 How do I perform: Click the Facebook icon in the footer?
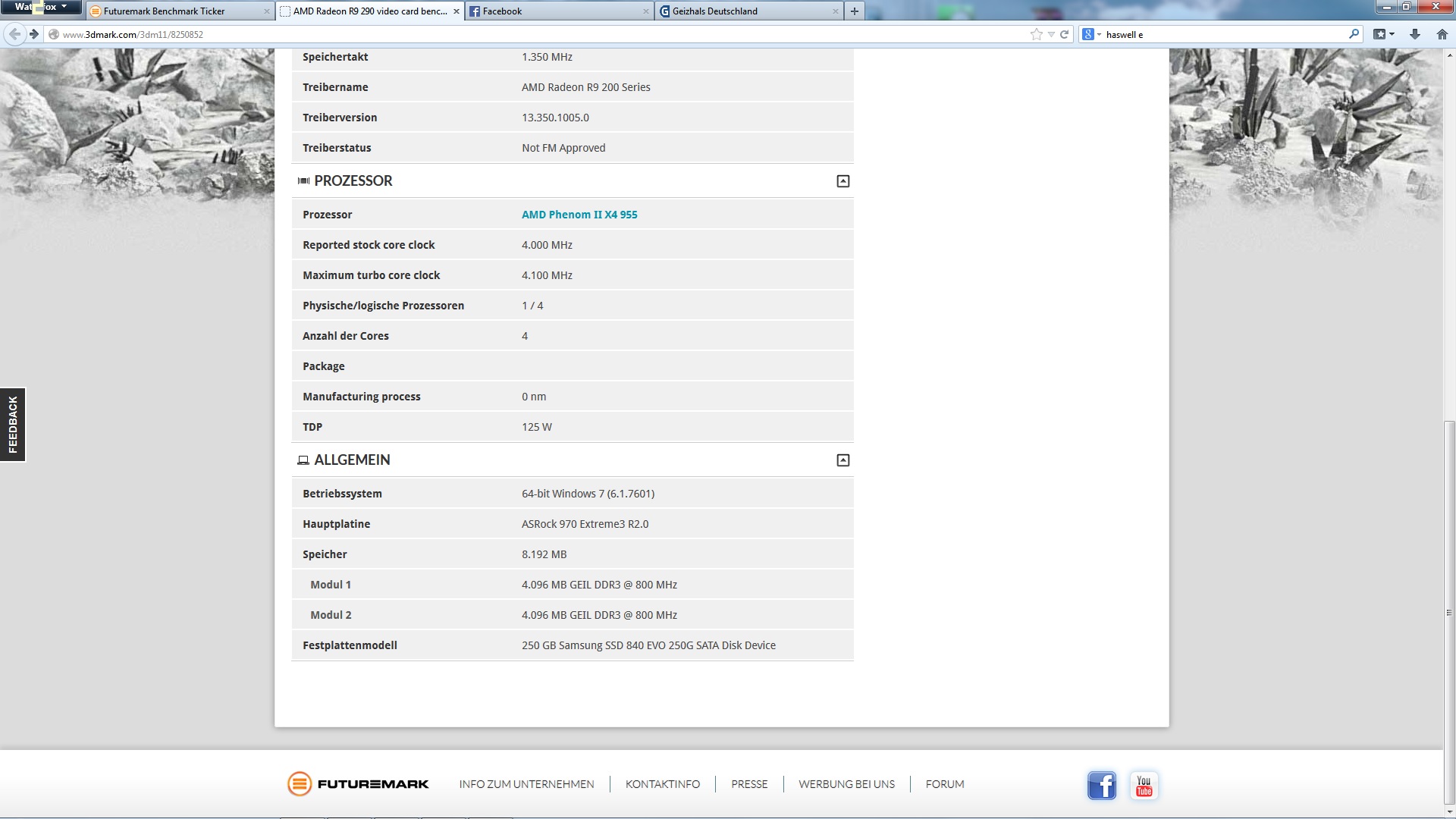[1101, 786]
